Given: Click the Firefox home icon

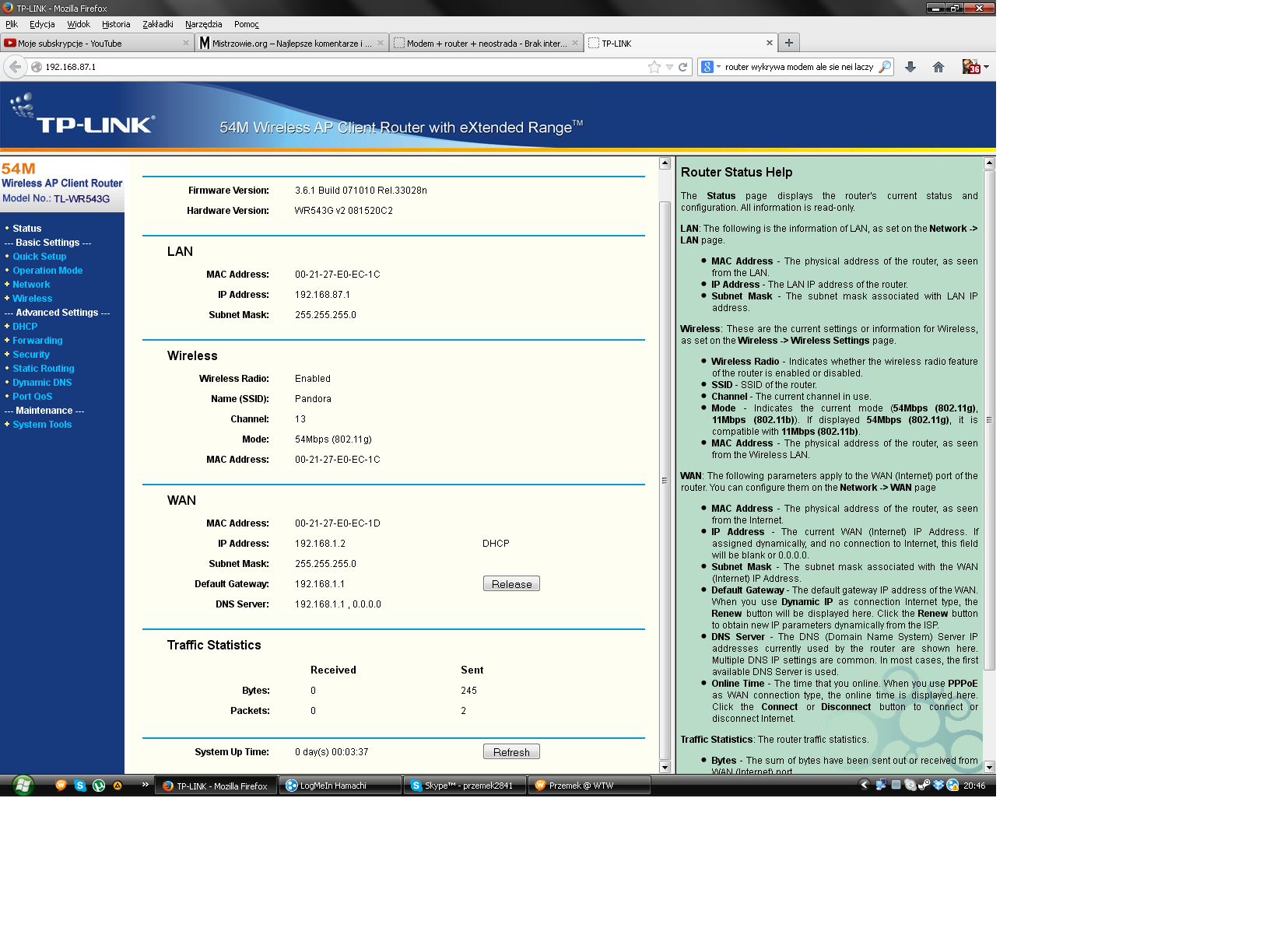Looking at the screenshot, I should click(938, 67).
